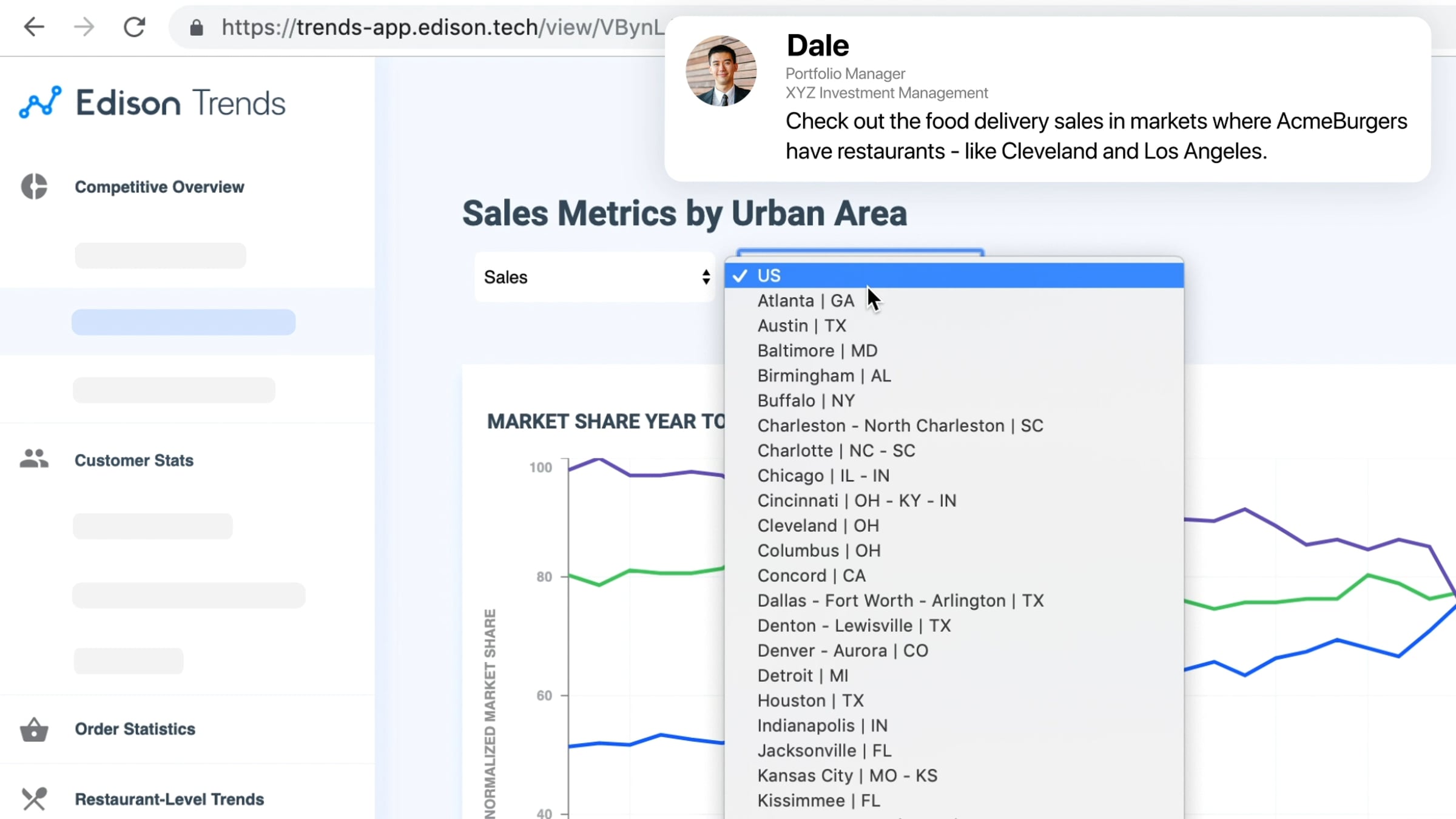Screen dimensions: 1456x819
Task: Click the Edison Trends logo icon
Action: (41, 102)
